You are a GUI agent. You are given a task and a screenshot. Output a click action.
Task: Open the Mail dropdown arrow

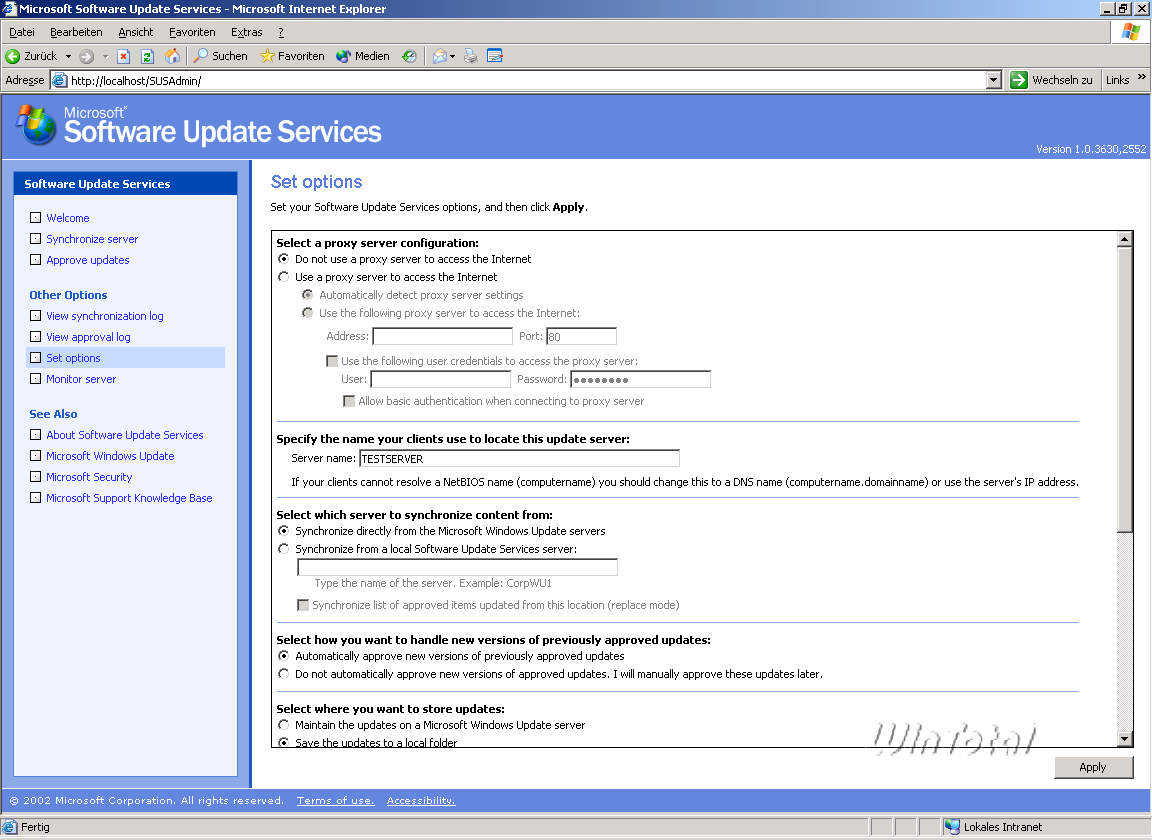(x=453, y=56)
